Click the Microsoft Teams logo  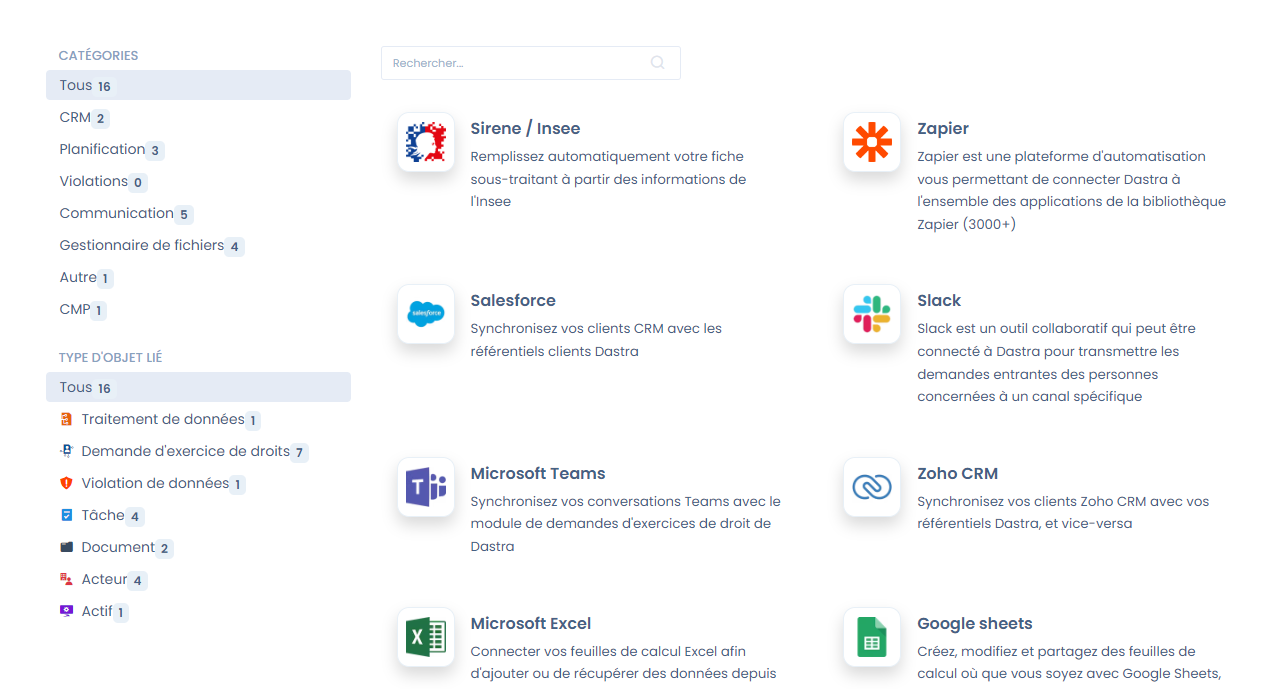click(426, 487)
